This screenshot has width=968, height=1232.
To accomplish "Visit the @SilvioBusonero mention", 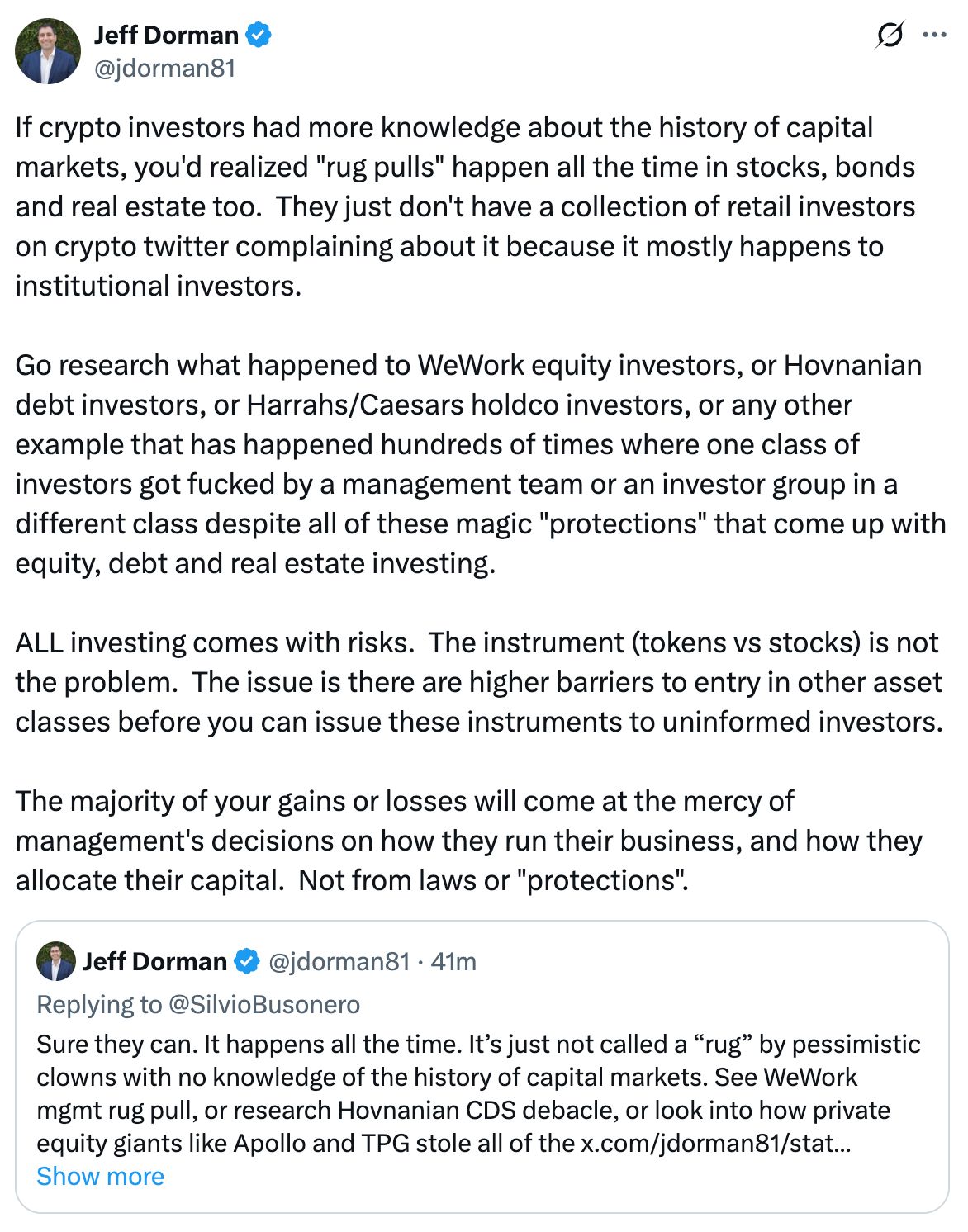I will [264, 1004].
